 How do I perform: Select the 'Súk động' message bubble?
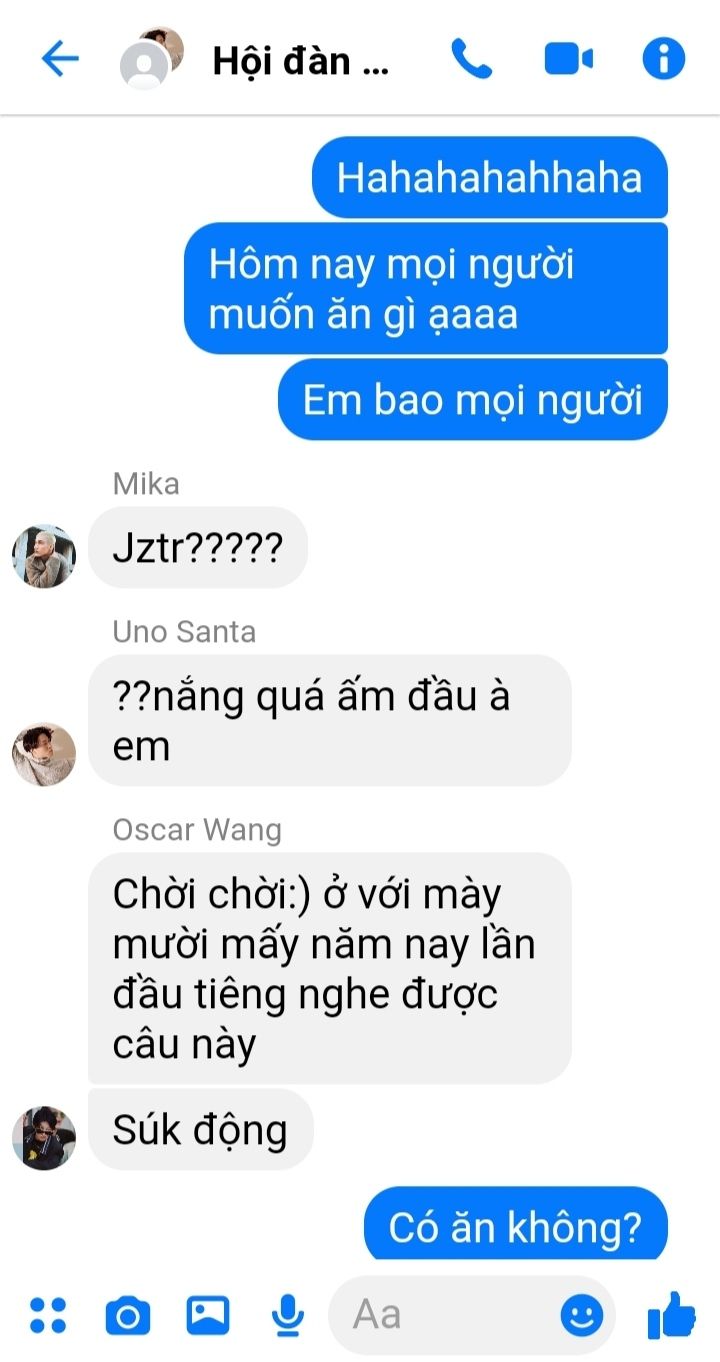point(200,1130)
